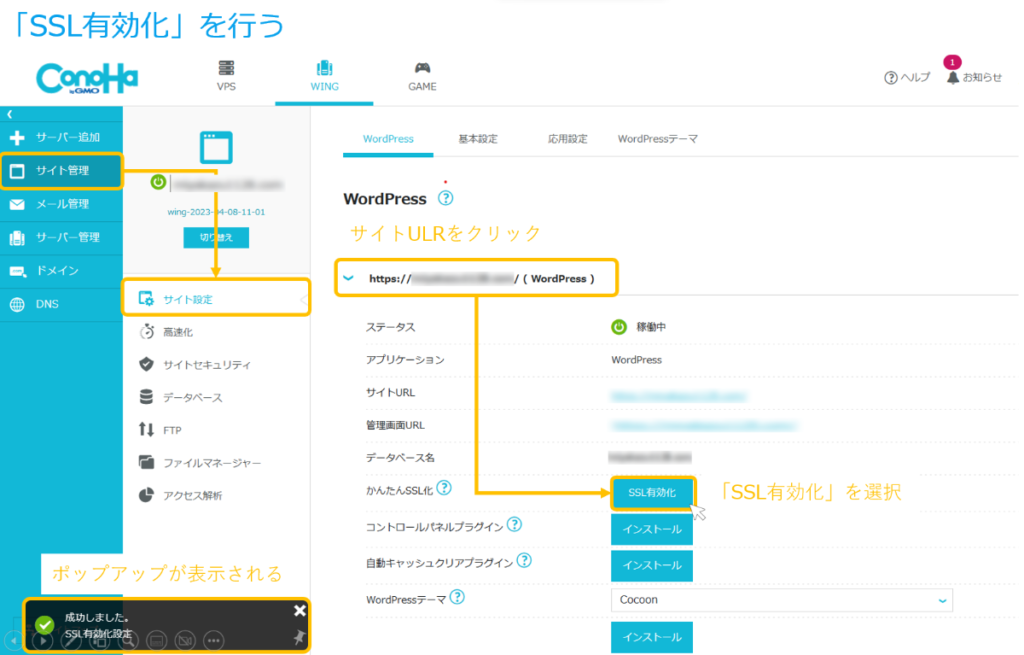Collapse the left sidebar with the arrow
The width and height of the screenshot is (1024, 655).
10,114
